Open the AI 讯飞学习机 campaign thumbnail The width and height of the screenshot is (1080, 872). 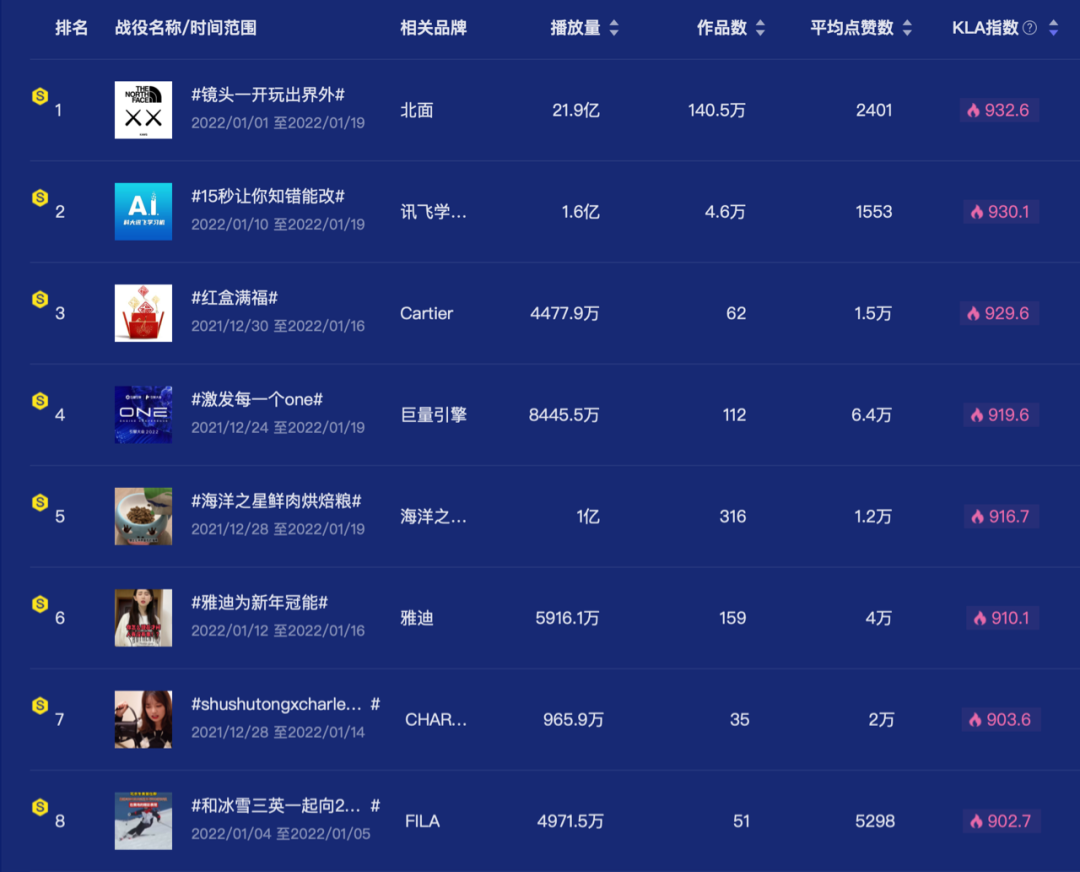pos(143,211)
